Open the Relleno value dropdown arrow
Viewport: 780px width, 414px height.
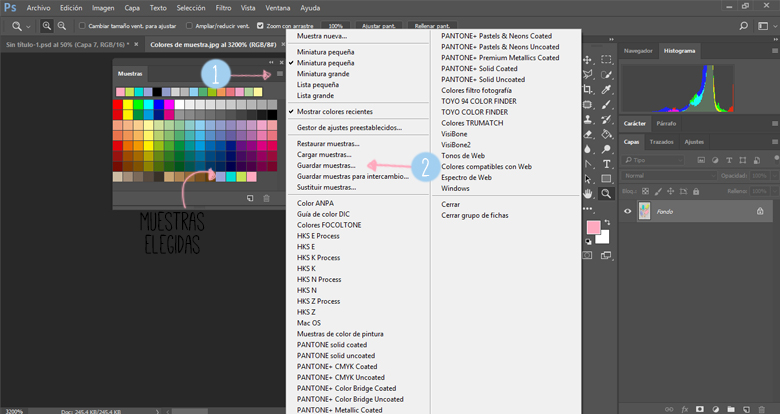[x=776, y=191]
